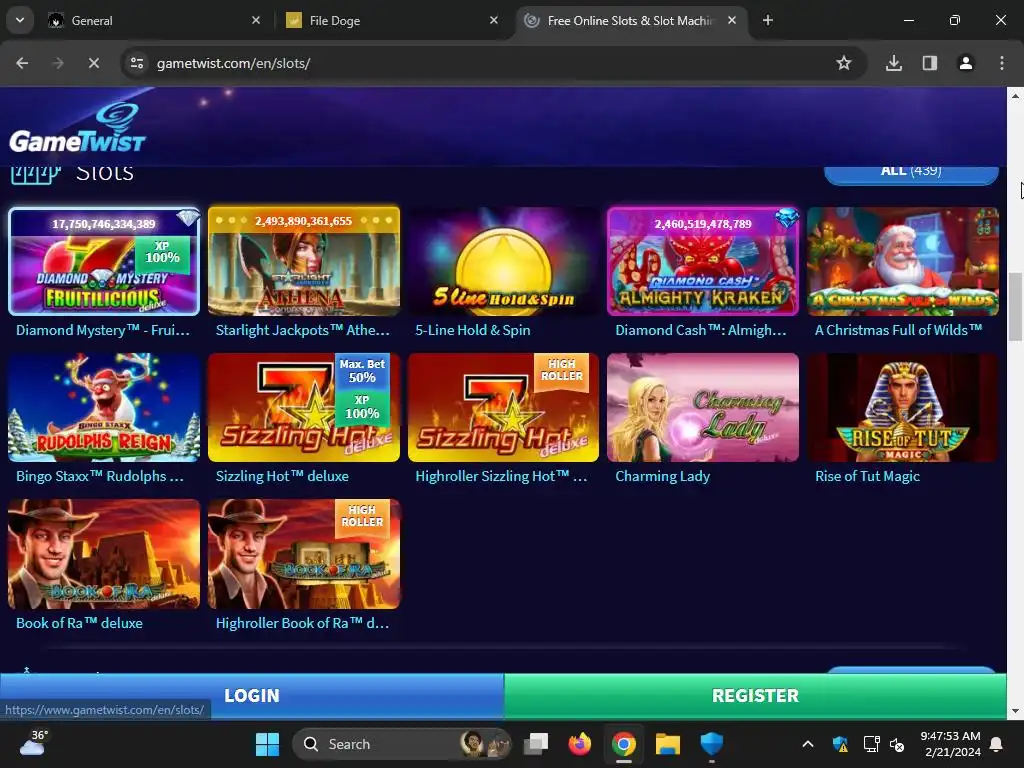This screenshot has width=1024, height=768.
Task: Open Task View on the taskbar
Action: point(536,744)
